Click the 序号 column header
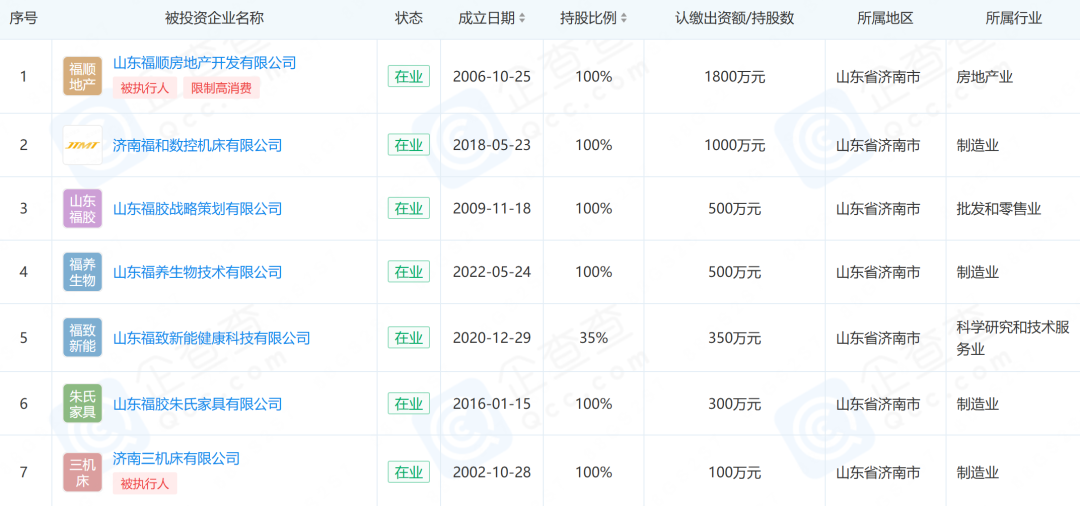Viewport: 1080px width, 506px height. [23, 19]
